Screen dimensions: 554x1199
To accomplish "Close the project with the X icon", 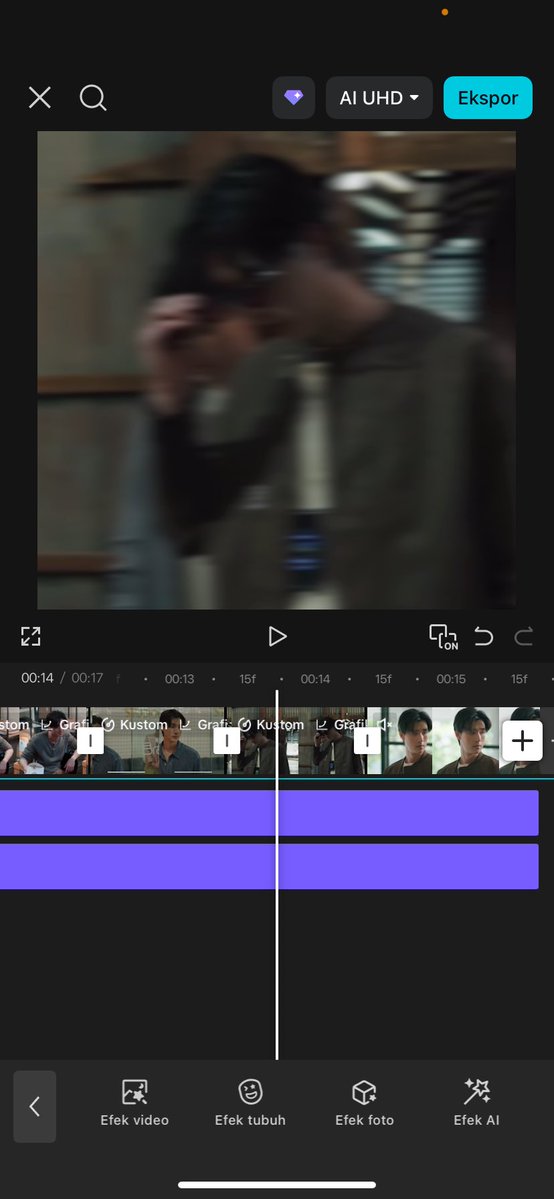I will [40, 98].
